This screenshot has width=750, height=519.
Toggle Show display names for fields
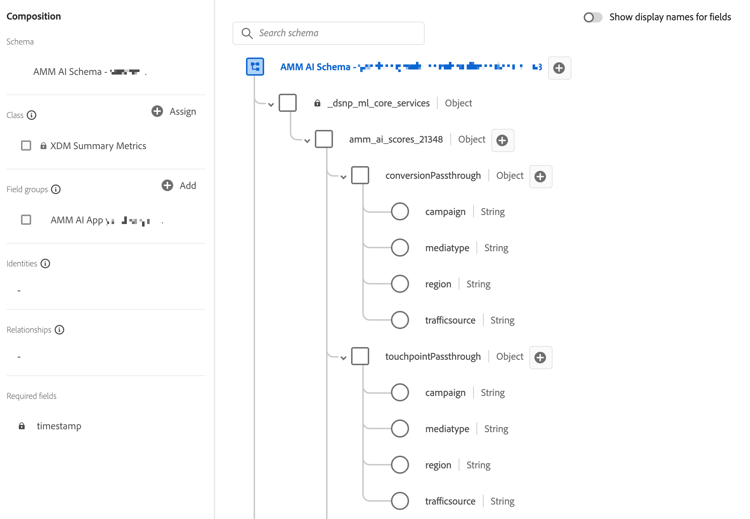click(593, 17)
